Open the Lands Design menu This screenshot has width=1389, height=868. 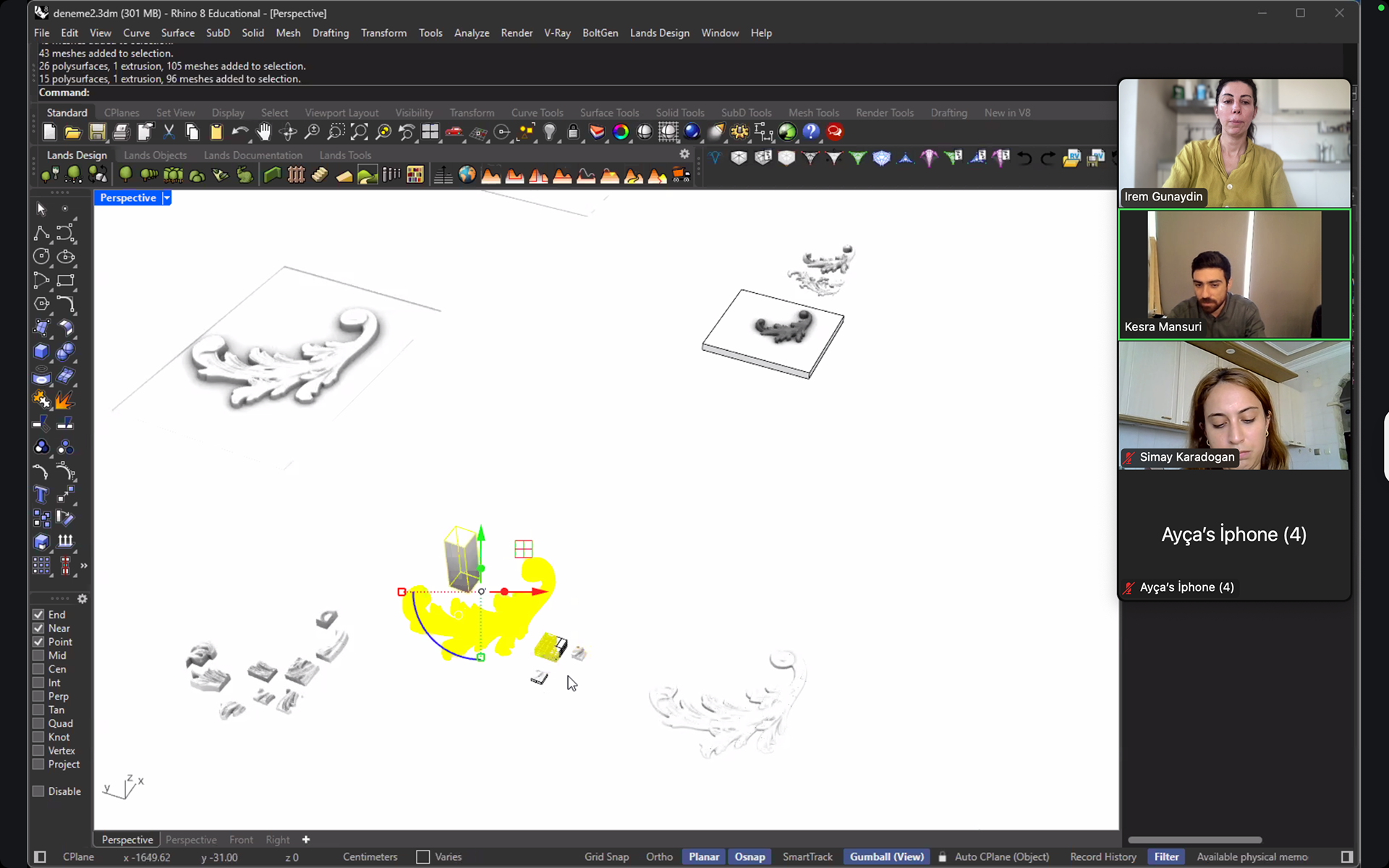659,33
